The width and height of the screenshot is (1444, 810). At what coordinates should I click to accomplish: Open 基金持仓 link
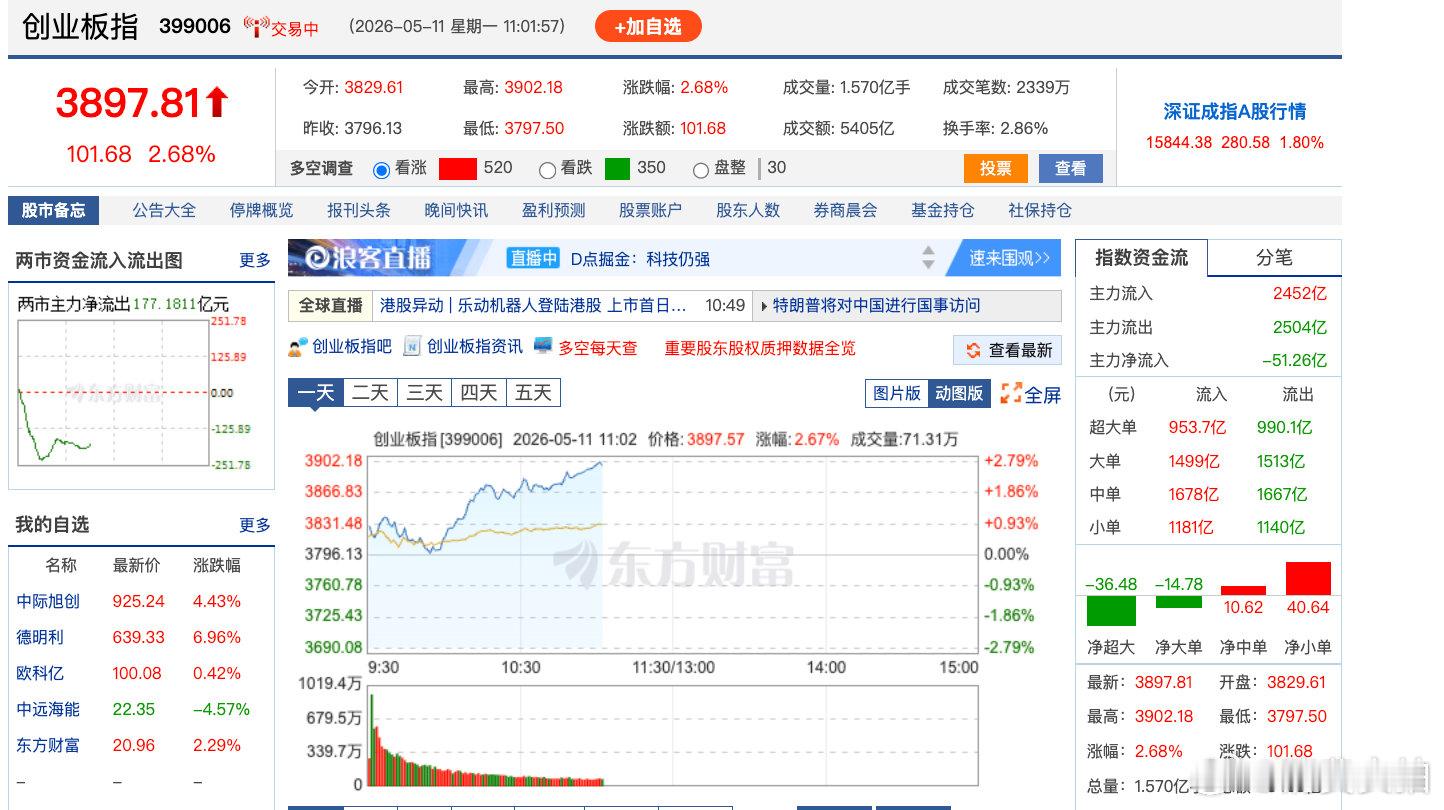pos(942,210)
